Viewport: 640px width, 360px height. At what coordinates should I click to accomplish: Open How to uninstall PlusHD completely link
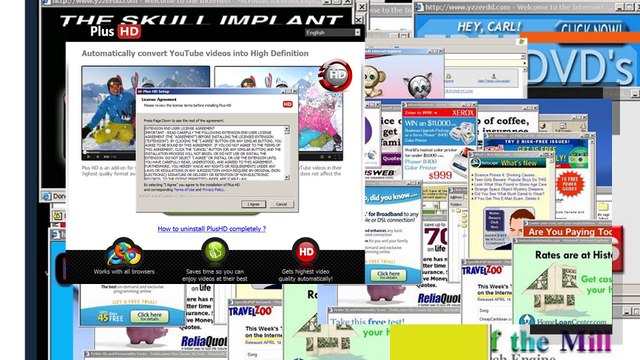coord(212,229)
